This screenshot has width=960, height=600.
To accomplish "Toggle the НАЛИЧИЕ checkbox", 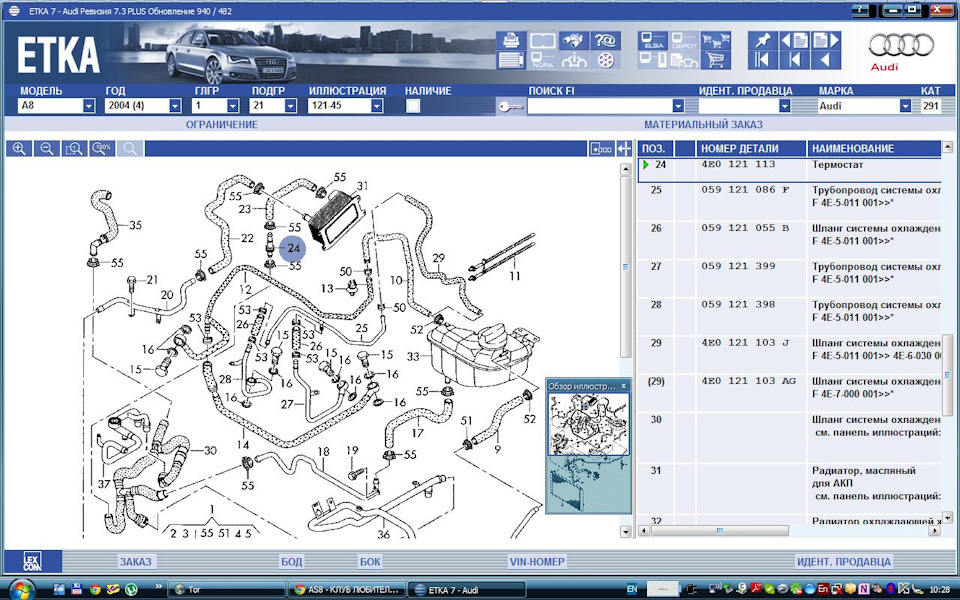I will 413,105.
